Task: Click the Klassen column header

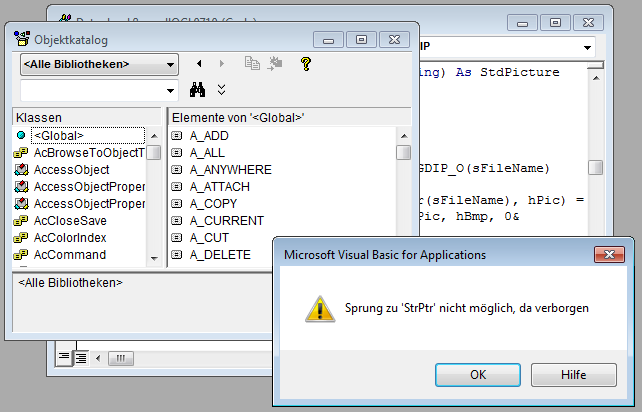Action: click(x=87, y=118)
